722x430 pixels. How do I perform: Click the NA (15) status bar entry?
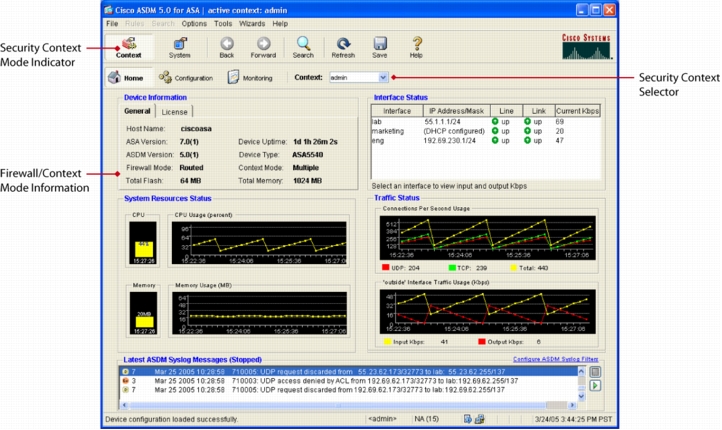point(427,419)
